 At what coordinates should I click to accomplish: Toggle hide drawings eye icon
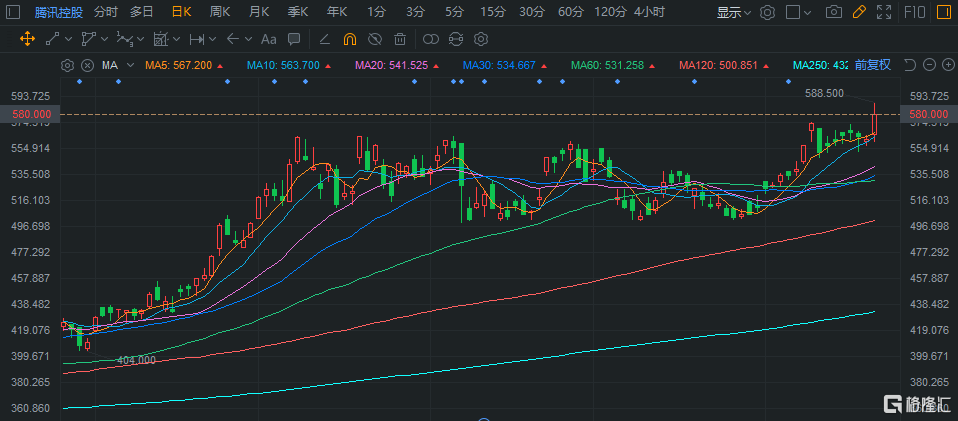374,39
